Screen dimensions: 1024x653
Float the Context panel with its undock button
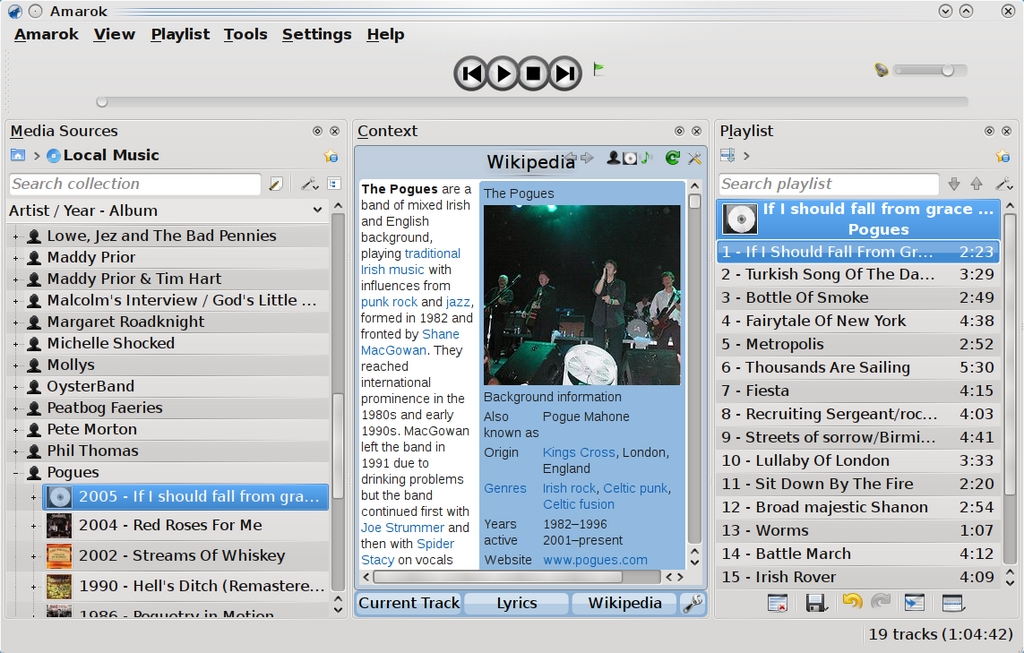679,131
